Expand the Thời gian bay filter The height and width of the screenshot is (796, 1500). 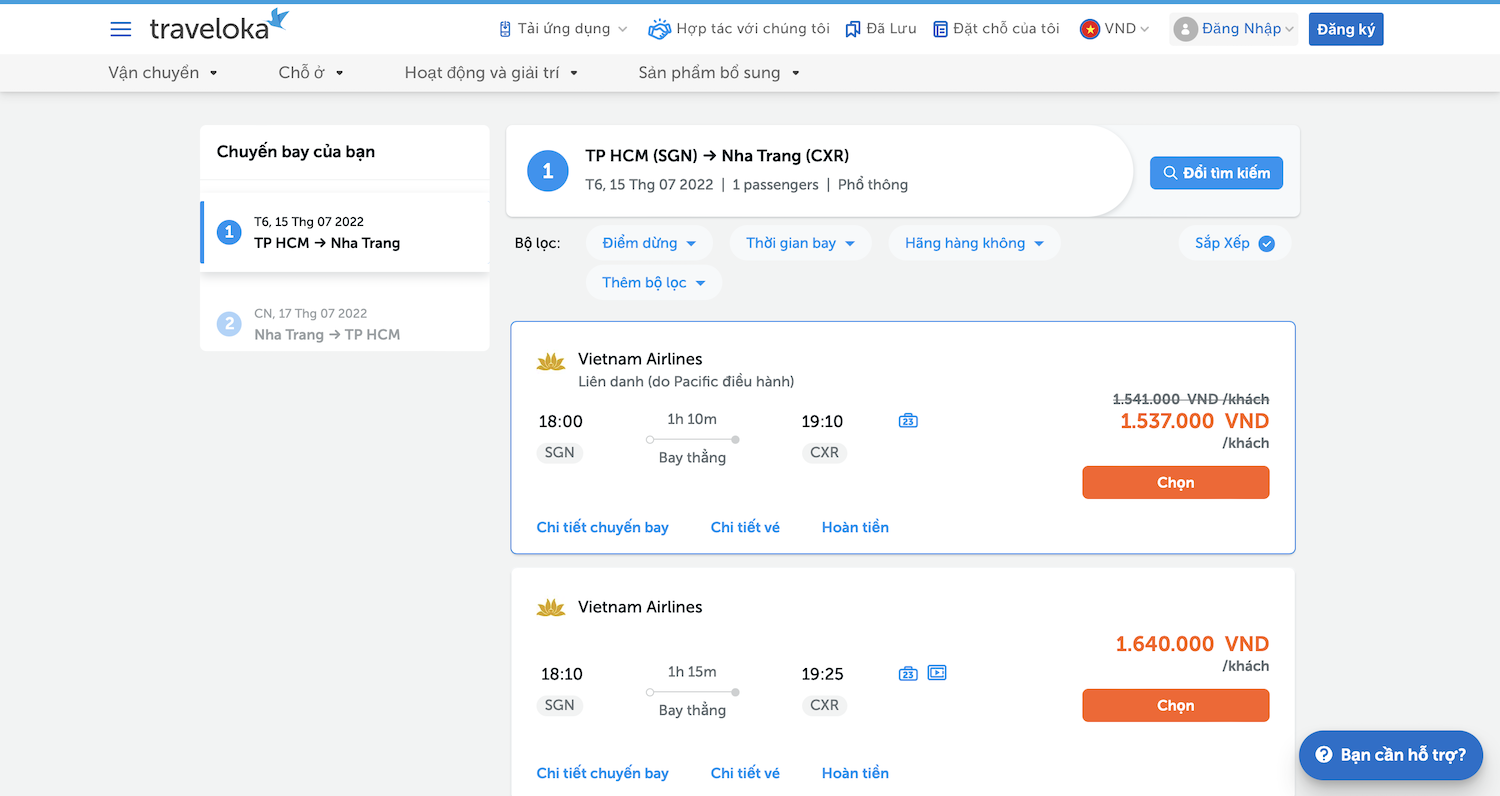click(801, 243)
